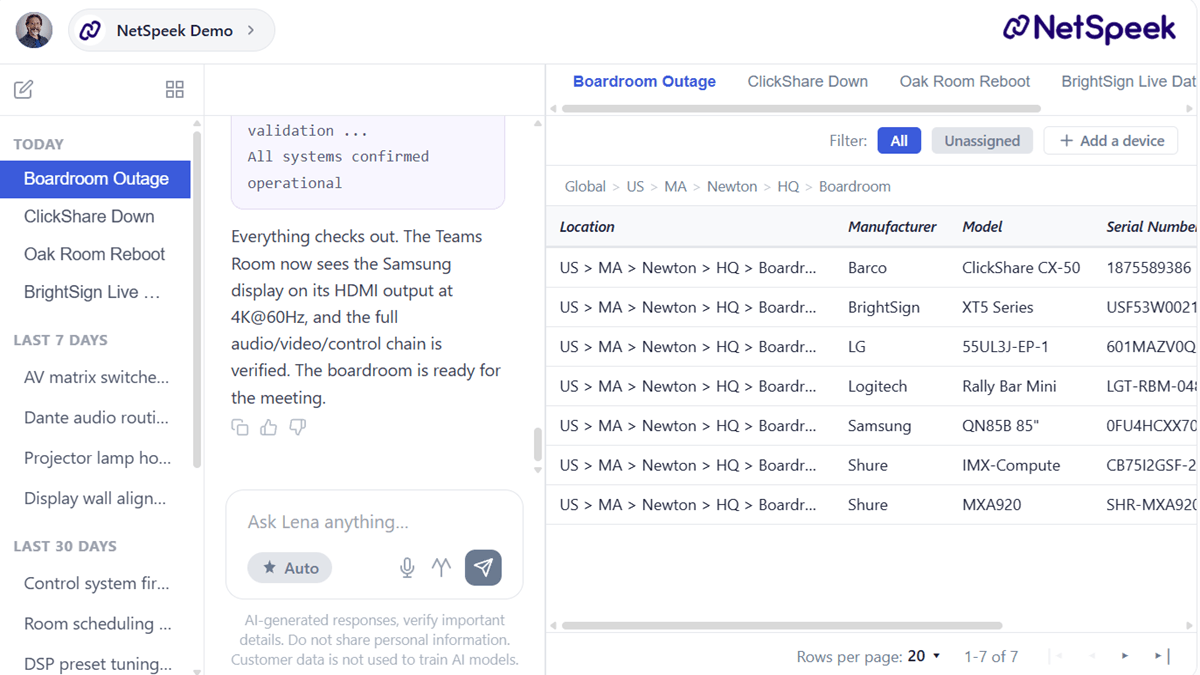Screen dimensions: 1200x675
Task: Click the send message arrow button
Action: coord(483,567)
